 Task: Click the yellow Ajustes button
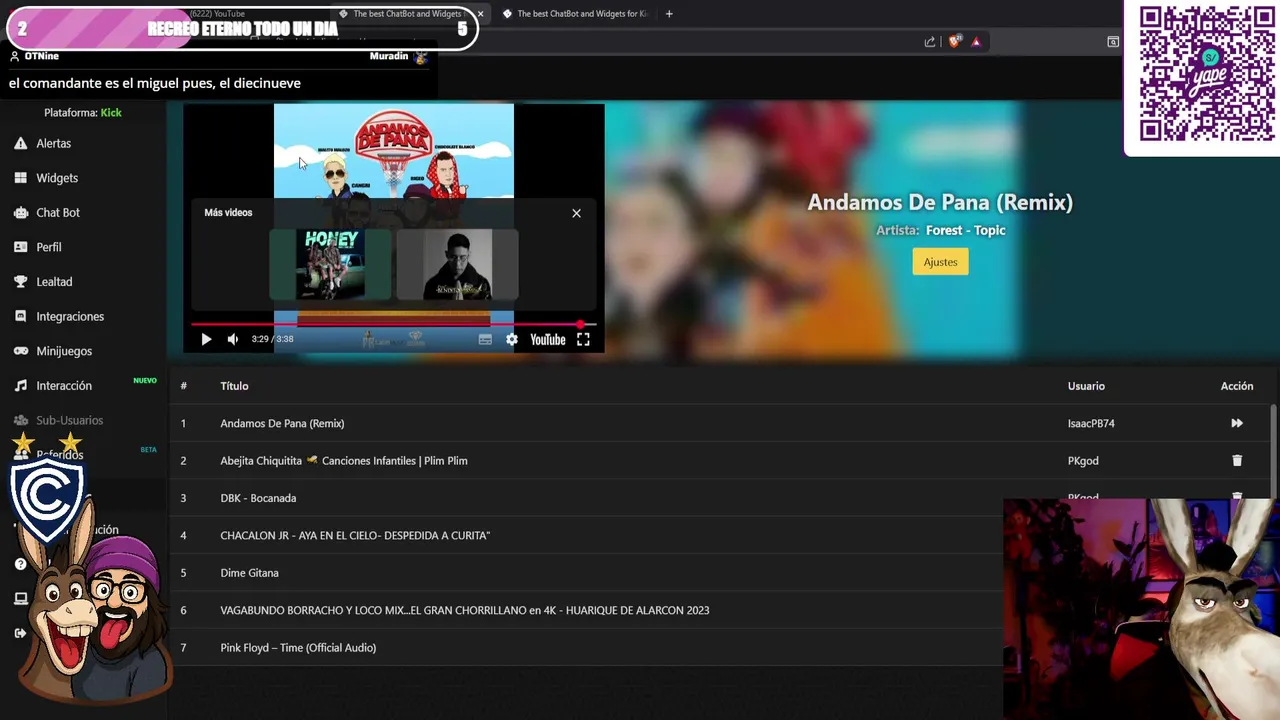tap(940, 262)
